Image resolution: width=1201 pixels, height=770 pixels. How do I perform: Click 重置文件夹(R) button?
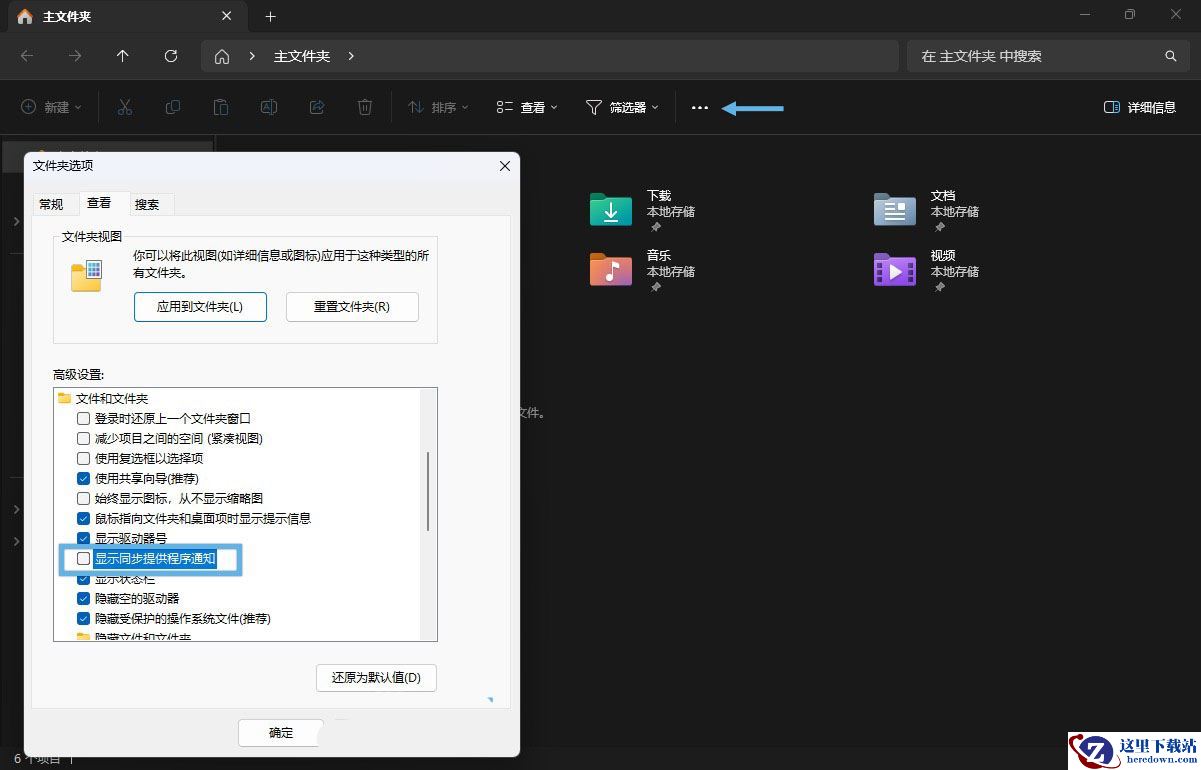coord(352,307)
